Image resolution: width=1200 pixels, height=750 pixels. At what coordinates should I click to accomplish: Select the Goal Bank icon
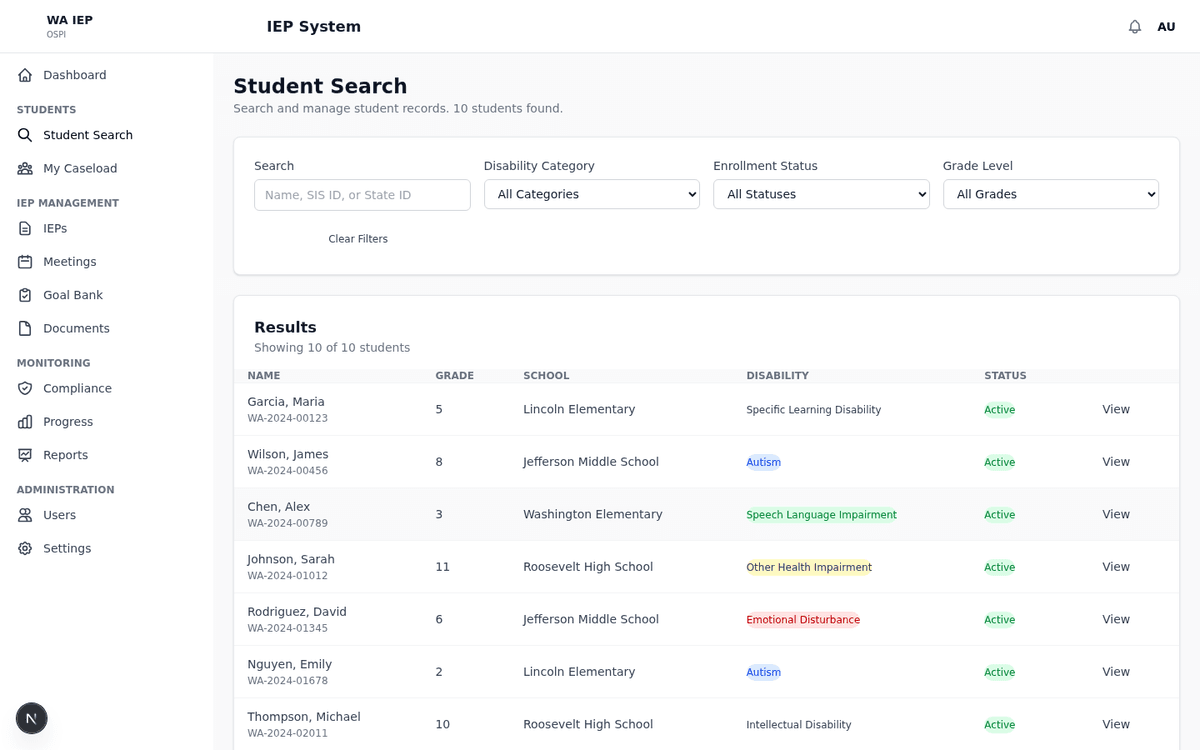[x=24, y=294]
